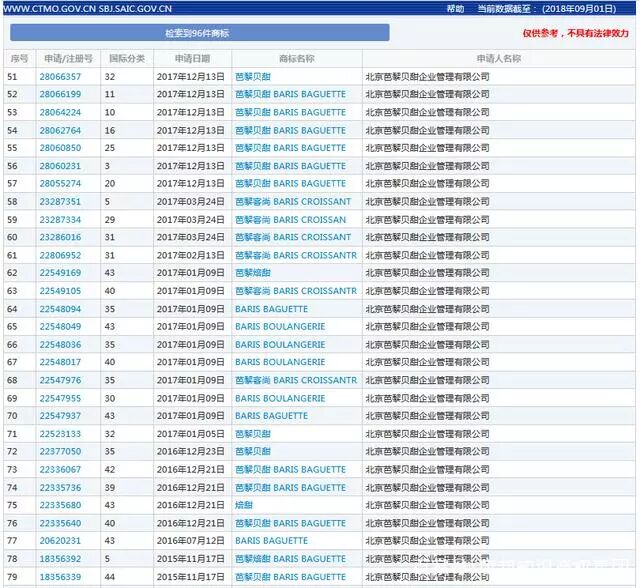The image size is (640, 588).
Task: Open registration number 22547955
Action: [60, 398]
